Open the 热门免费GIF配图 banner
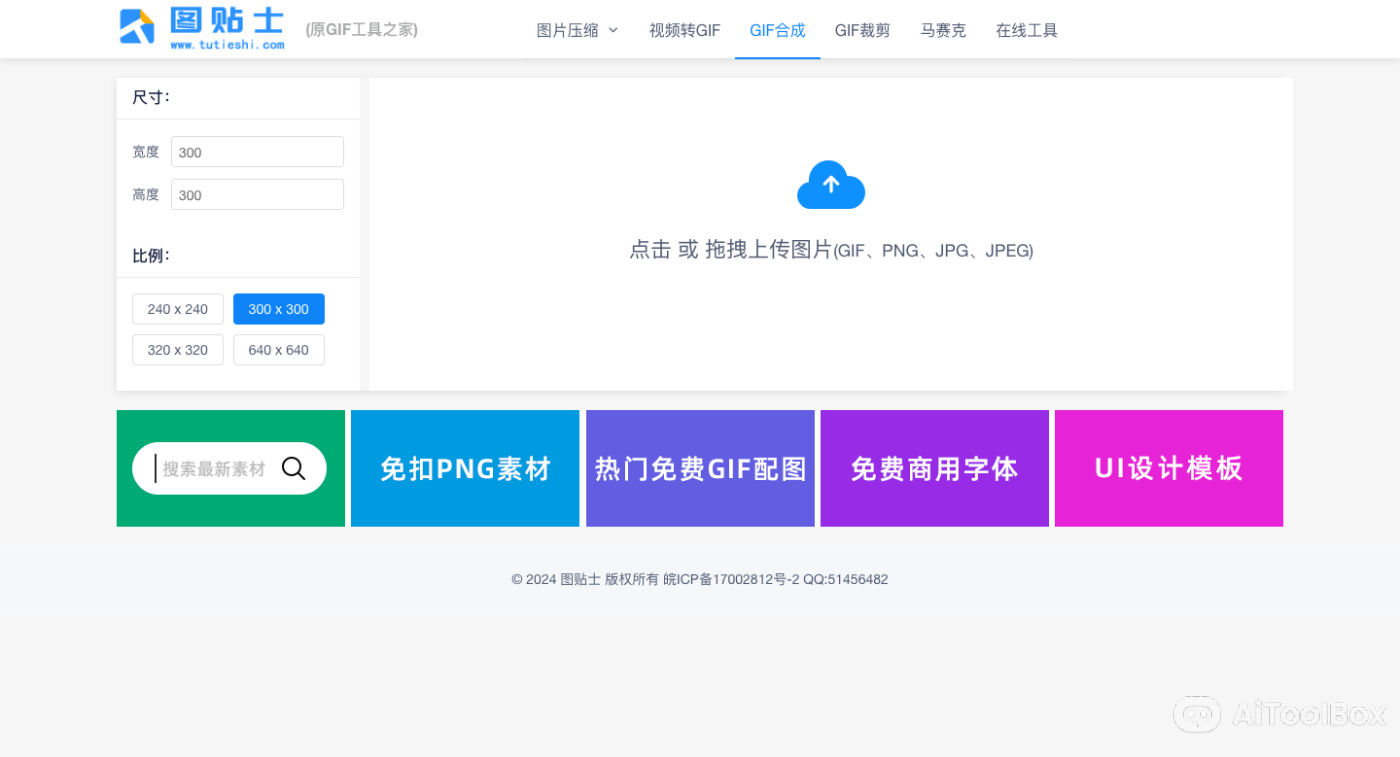The image size is (1400, 757). click(699, 468)
